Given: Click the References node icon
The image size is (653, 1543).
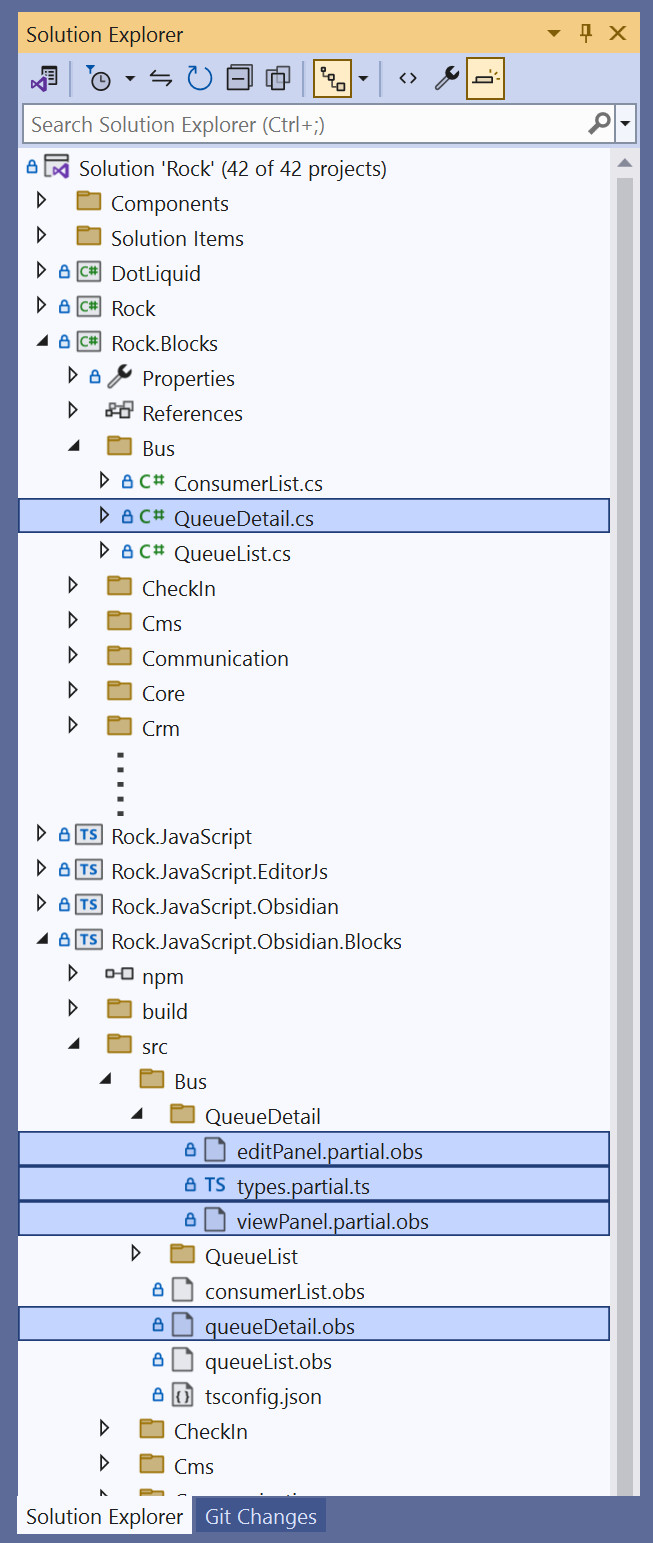Looking at the screenshot, I should [x=119, y=412].
